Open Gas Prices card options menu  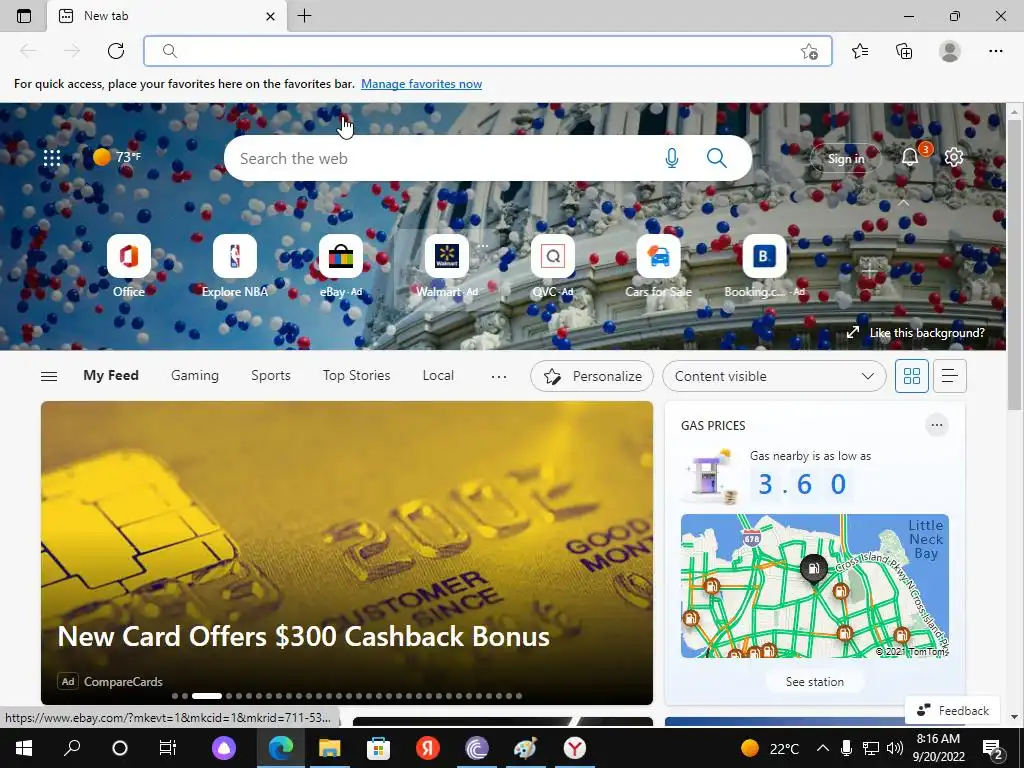pos(936,425)
